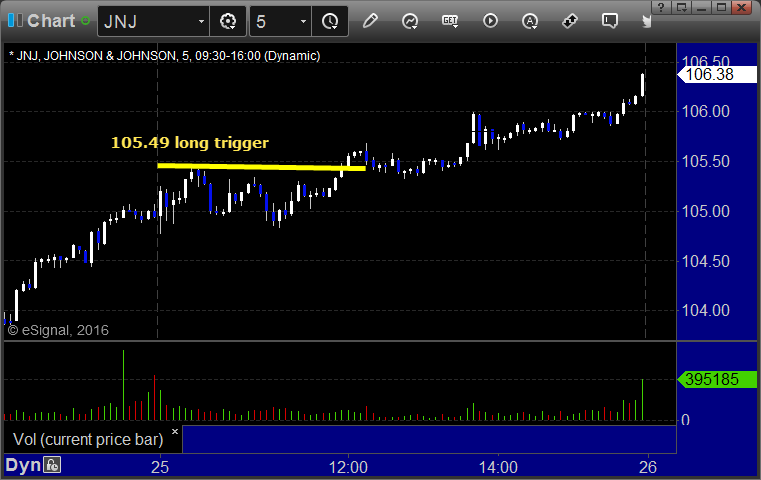Open the symbol dropdown arrow next to JNJ
The height and width of the screenshot is (480, 761).
(201, 21)
